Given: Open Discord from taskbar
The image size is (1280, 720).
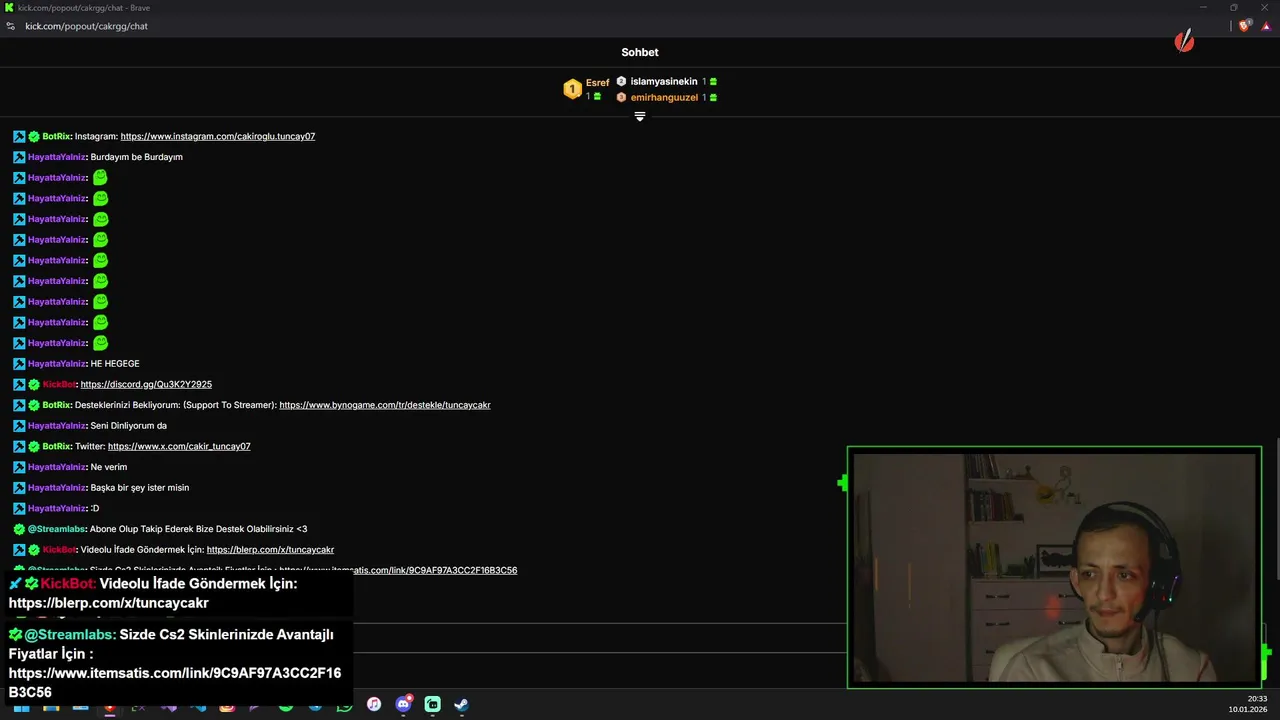Looking at the screenshot, I should 403,704.
